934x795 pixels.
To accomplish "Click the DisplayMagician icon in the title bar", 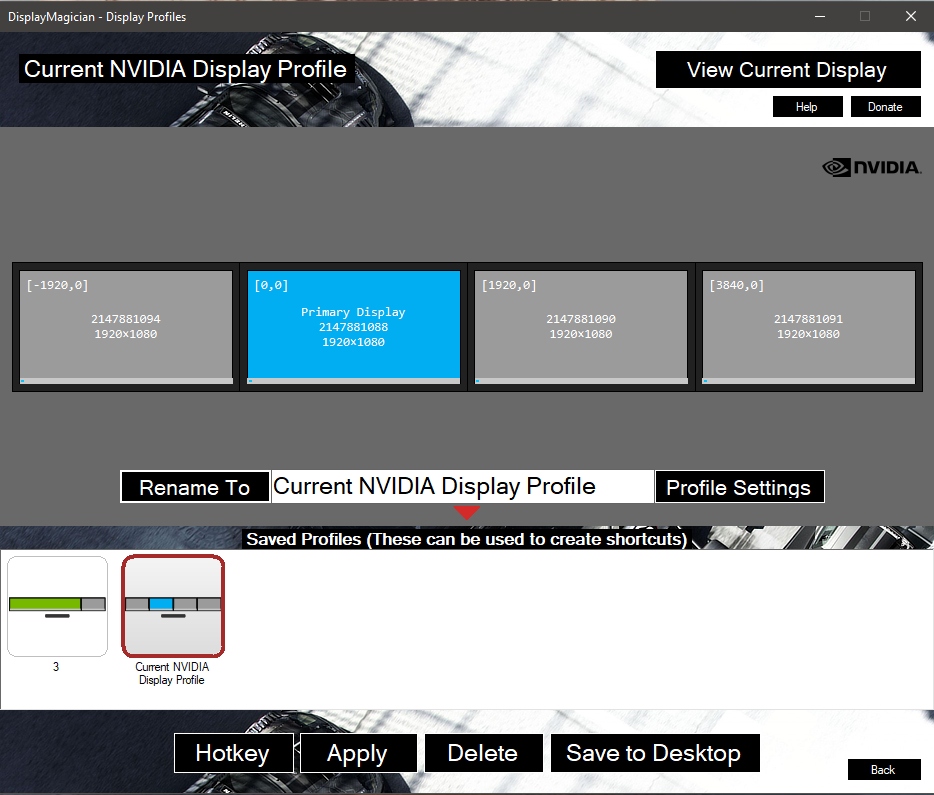I will pos(11,16).
